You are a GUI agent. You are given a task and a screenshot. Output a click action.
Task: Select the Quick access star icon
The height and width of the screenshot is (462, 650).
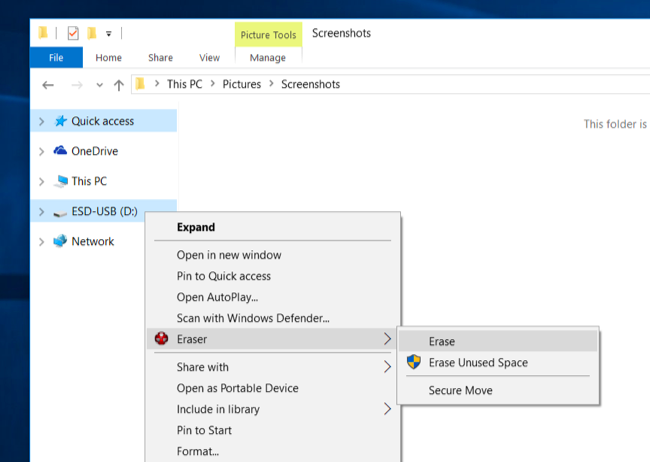pos(61,121)
